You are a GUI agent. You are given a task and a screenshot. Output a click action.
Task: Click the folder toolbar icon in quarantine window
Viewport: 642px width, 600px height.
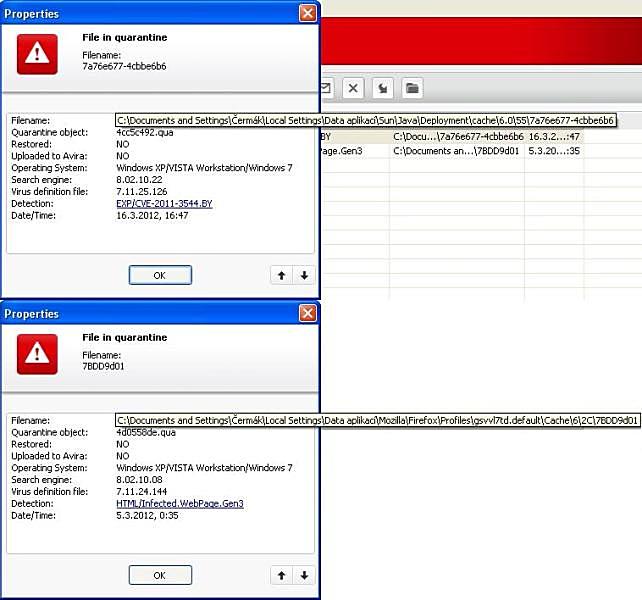point(412,88)
